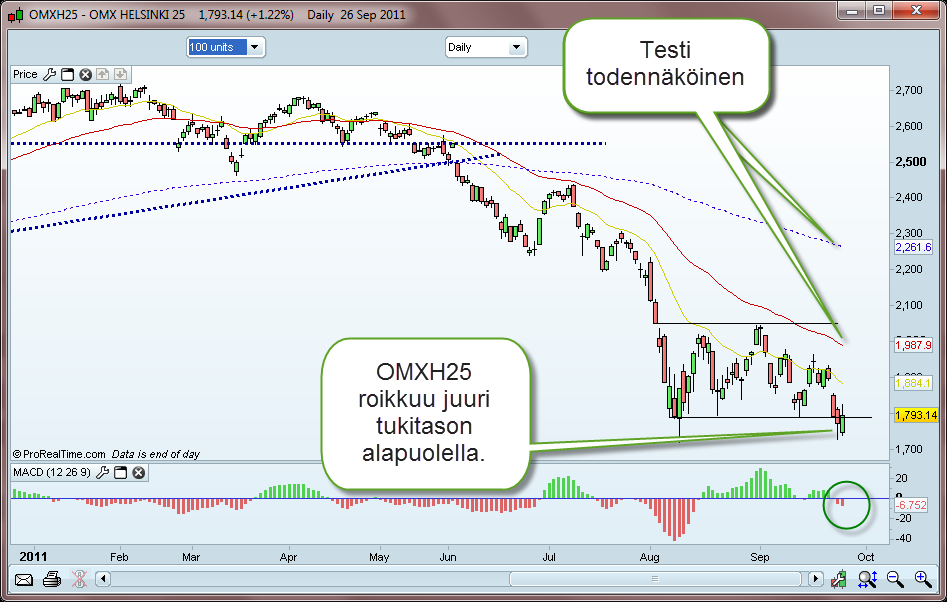The image size is (947, 602).
Task: Minimize the chart window
Action: (852, 10)
